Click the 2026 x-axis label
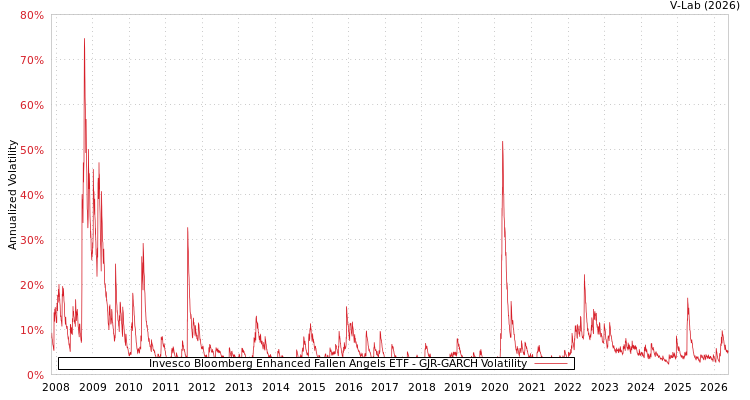 coord(714,387)
